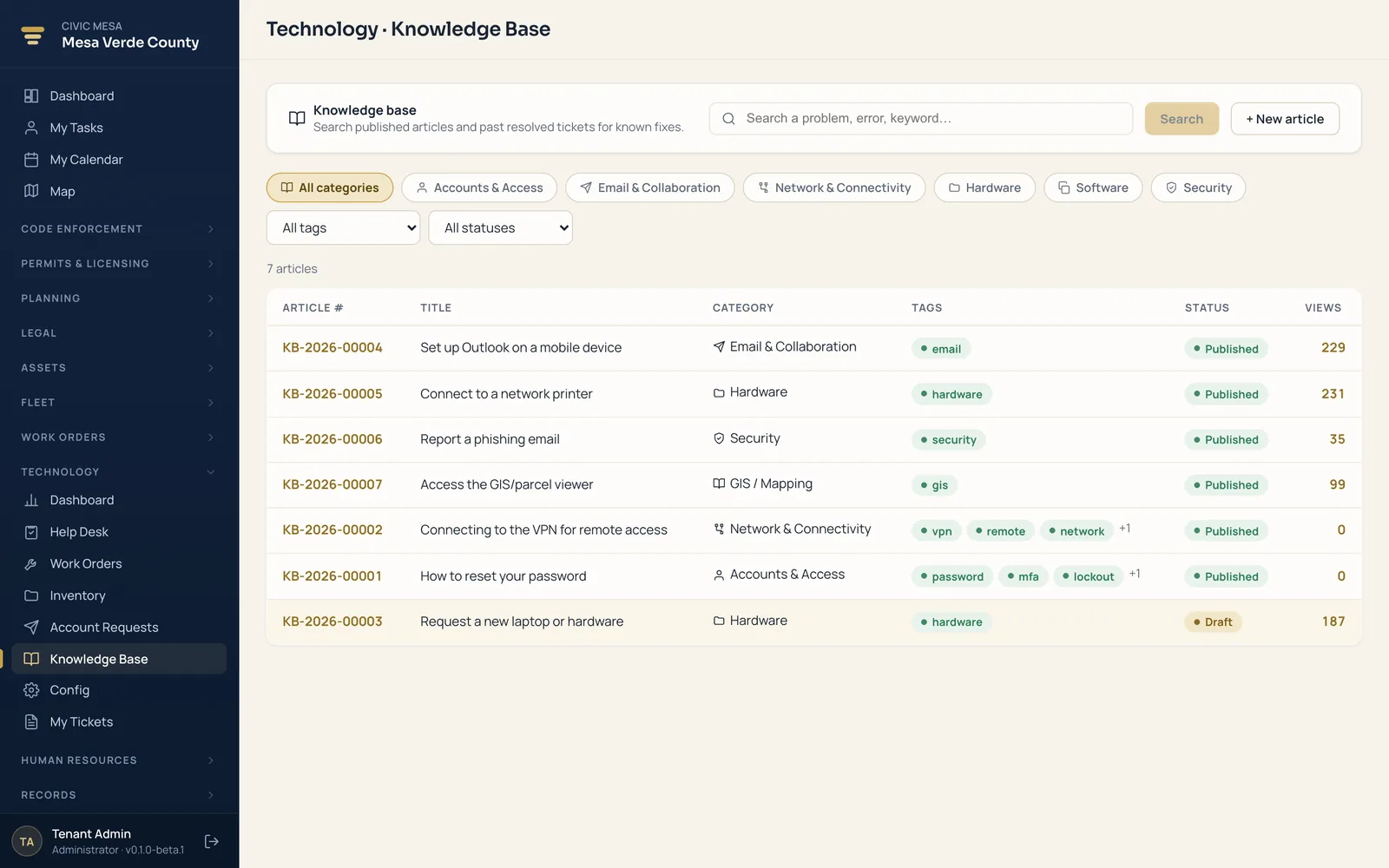Open Dashboard via its top sidebar icon

click(x=31, y=96)
